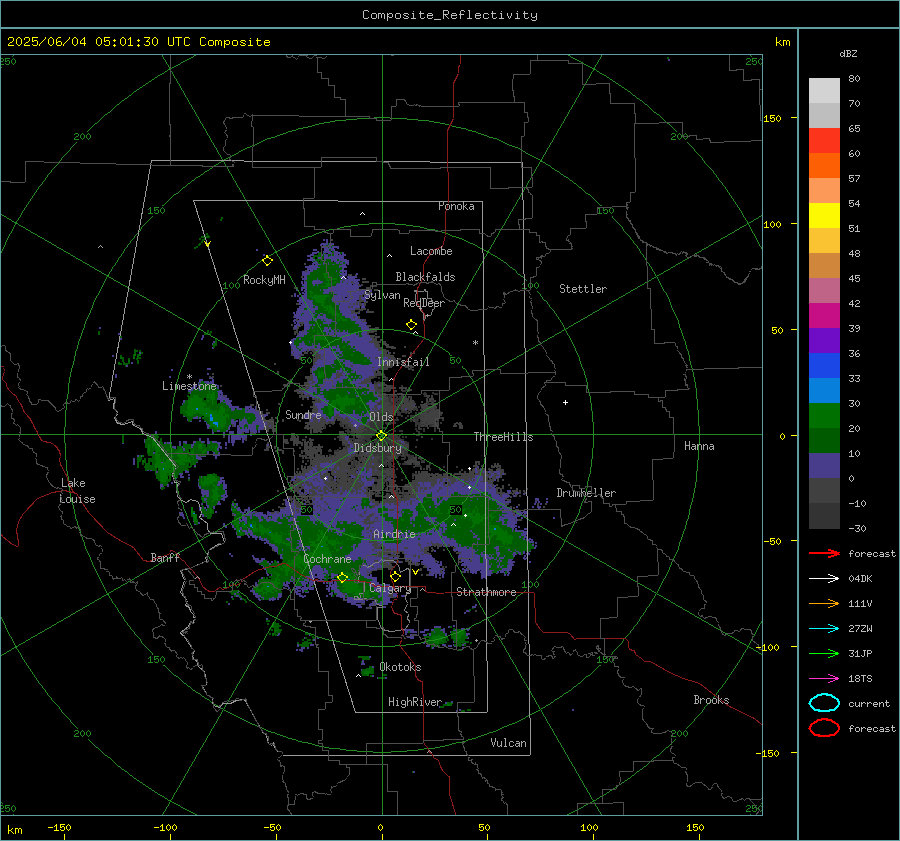This screenshot has height=841, width=900.
Task: Click the Blackfalds town label
Action: 425,277
